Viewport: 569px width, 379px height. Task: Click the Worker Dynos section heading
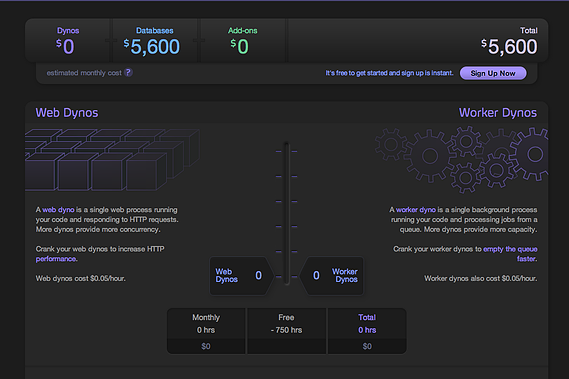(498, 113)
